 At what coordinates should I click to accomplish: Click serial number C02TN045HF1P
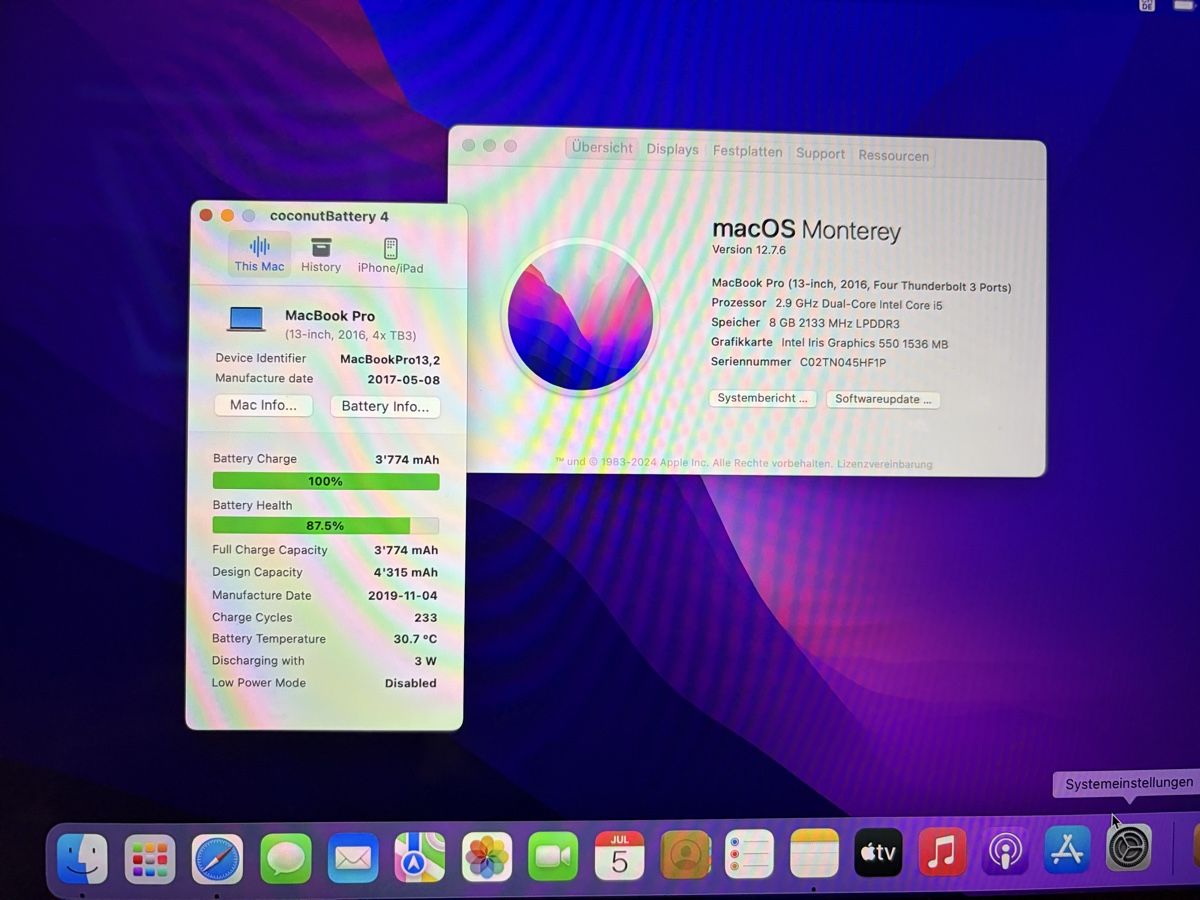coord(843,363)
